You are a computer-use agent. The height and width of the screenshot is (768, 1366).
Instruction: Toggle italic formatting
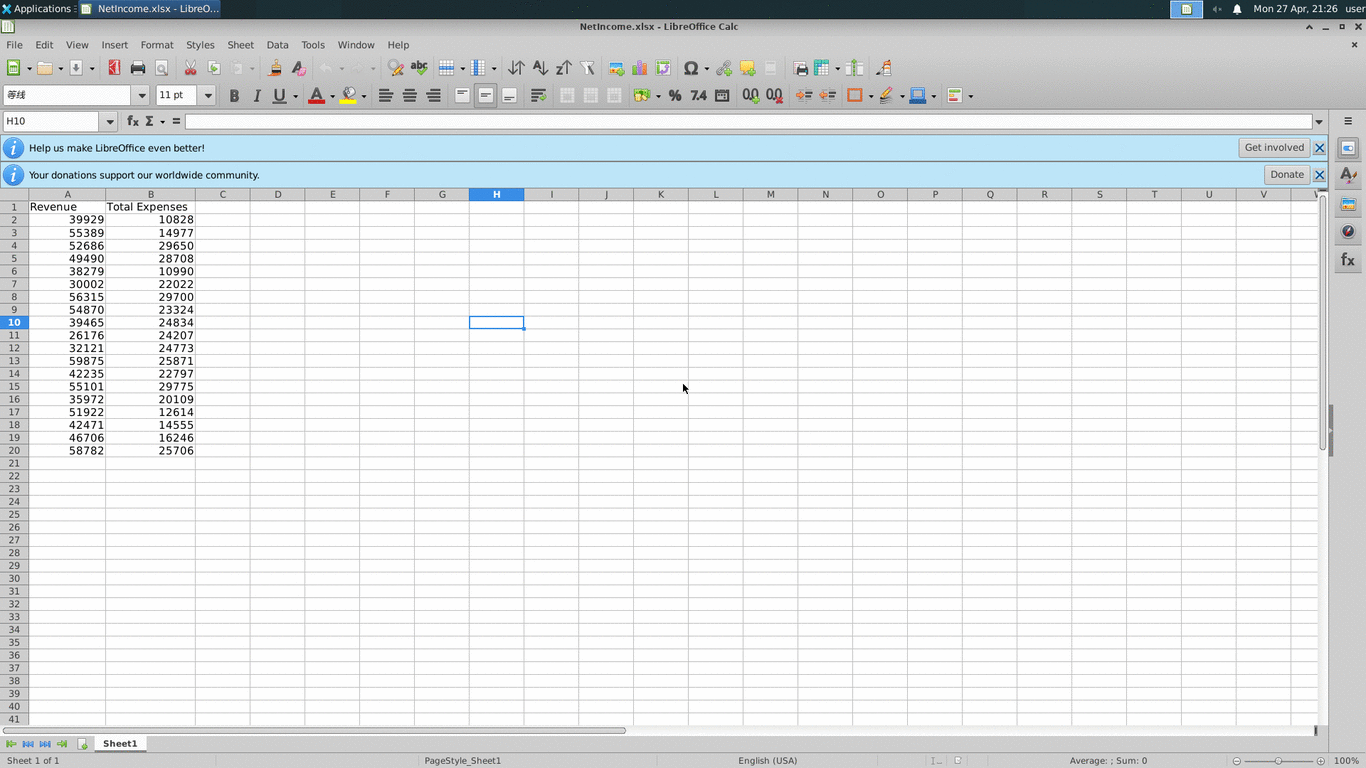click(256, 95)
